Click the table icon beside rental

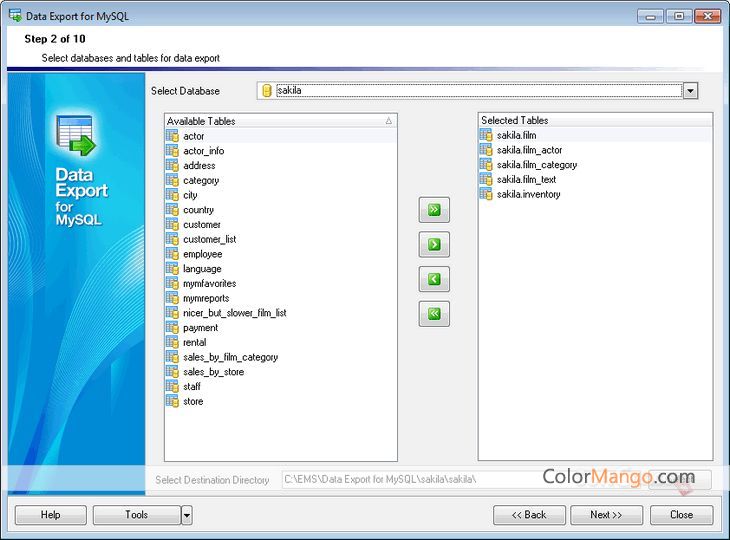coord(172,342)
